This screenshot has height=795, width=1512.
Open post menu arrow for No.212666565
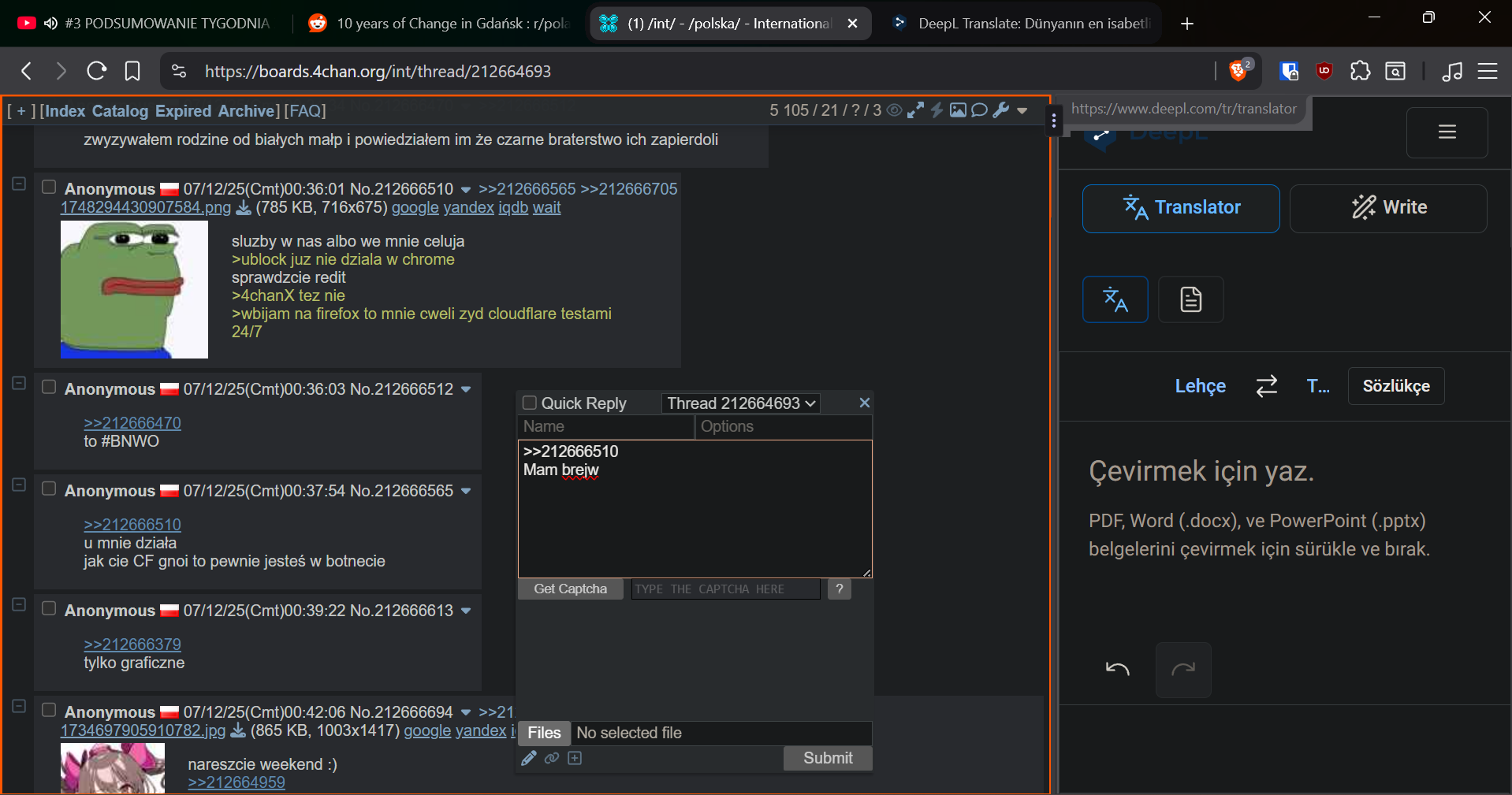pos(465,492)
